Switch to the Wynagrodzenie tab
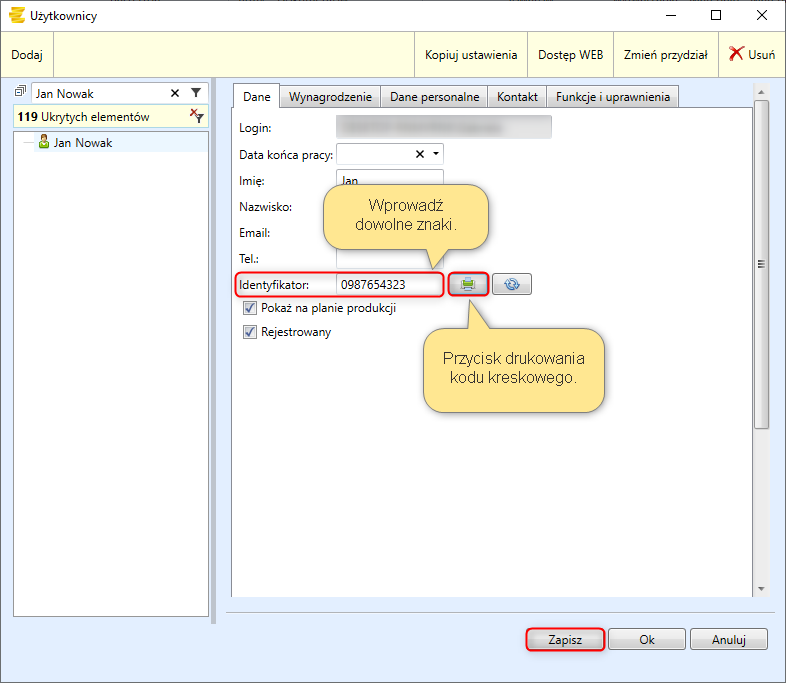The height and width of the screenshot is (683, 786). click(x=330, y=97)
